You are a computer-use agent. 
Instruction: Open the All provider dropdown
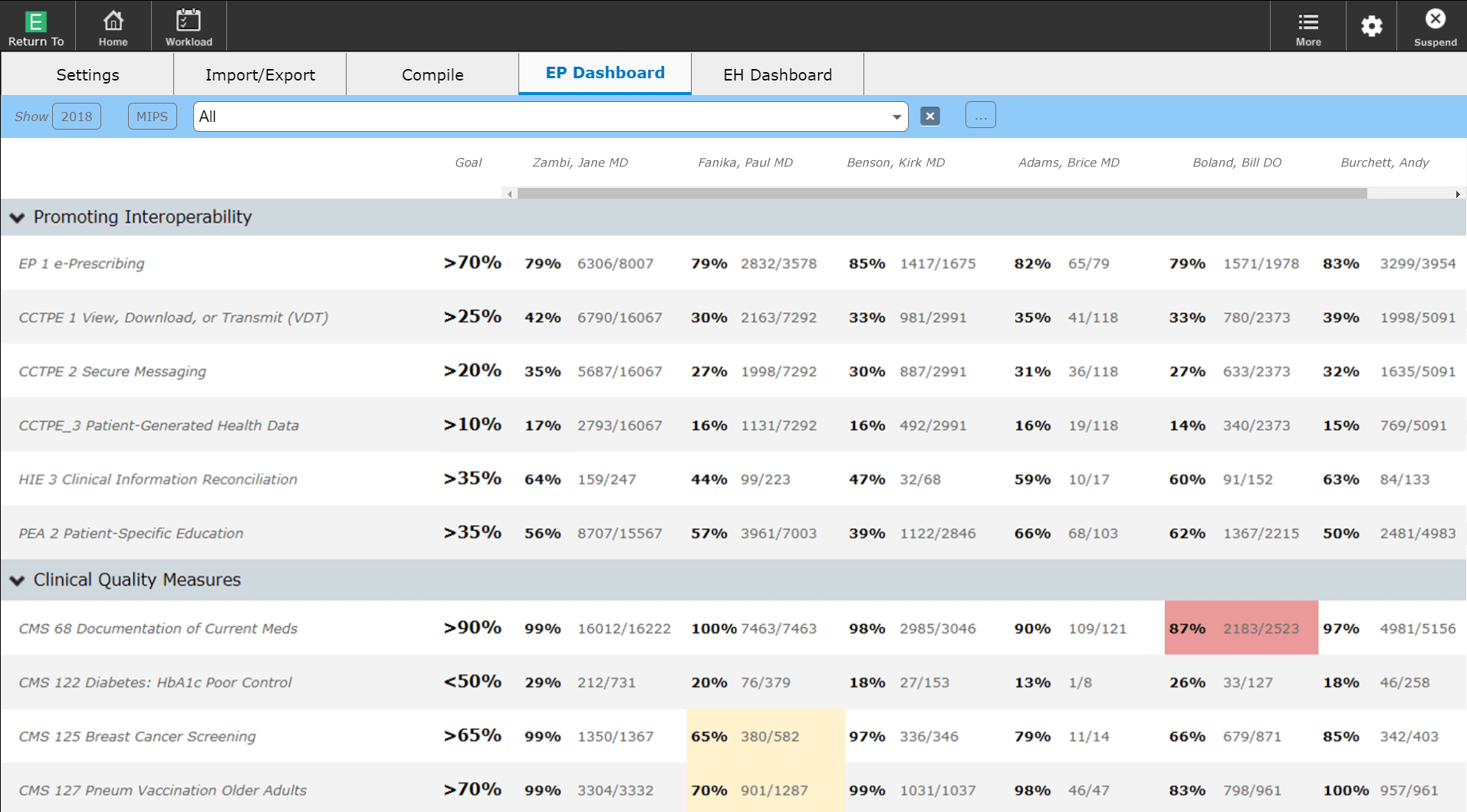coord(551,117)
